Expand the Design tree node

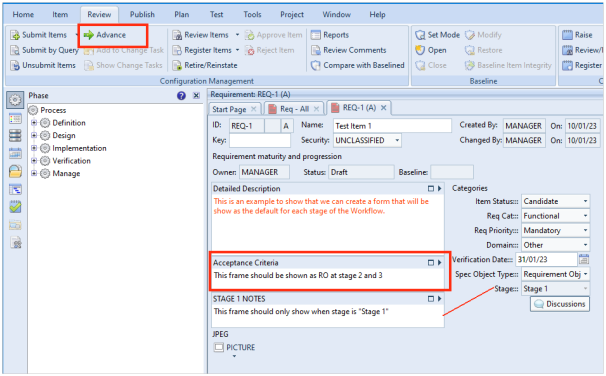pos(34,136)
